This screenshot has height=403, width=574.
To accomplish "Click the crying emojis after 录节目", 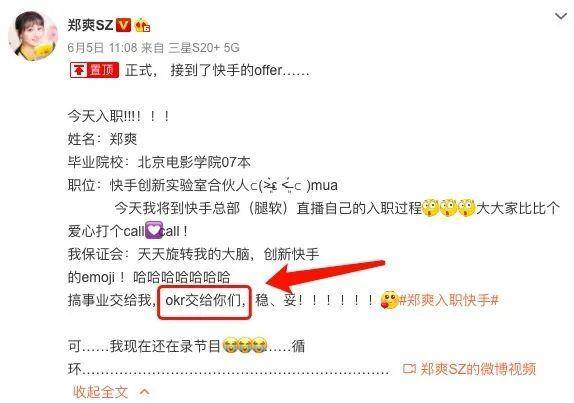I will pyautogui.click(x=244, y=346).
